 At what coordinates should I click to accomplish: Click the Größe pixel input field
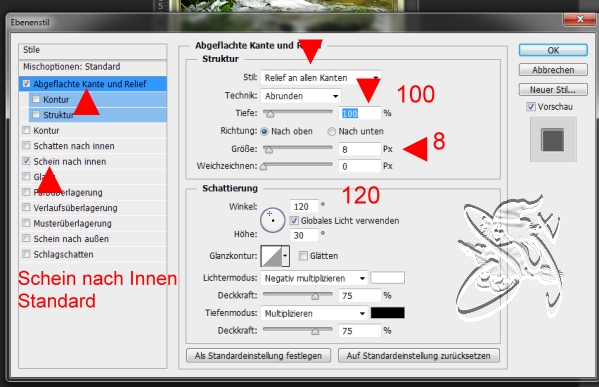[359, 149]
